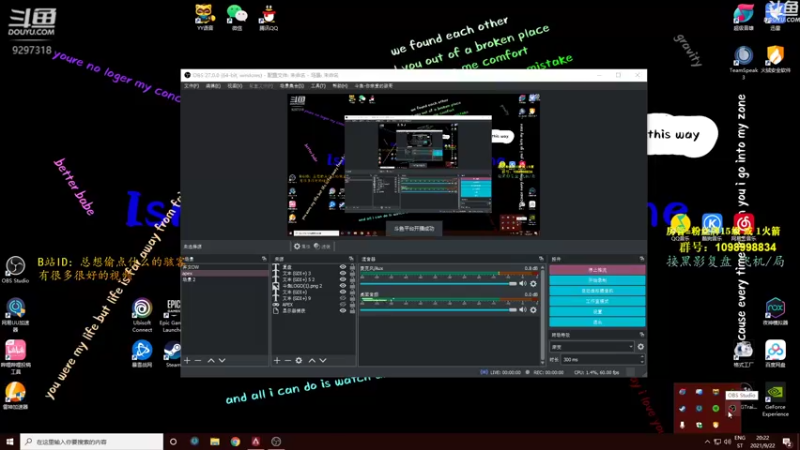Screen dimensions: 800x450
Task: Click Steam icon in system tray popup
Action: click(x=682, y=408)
